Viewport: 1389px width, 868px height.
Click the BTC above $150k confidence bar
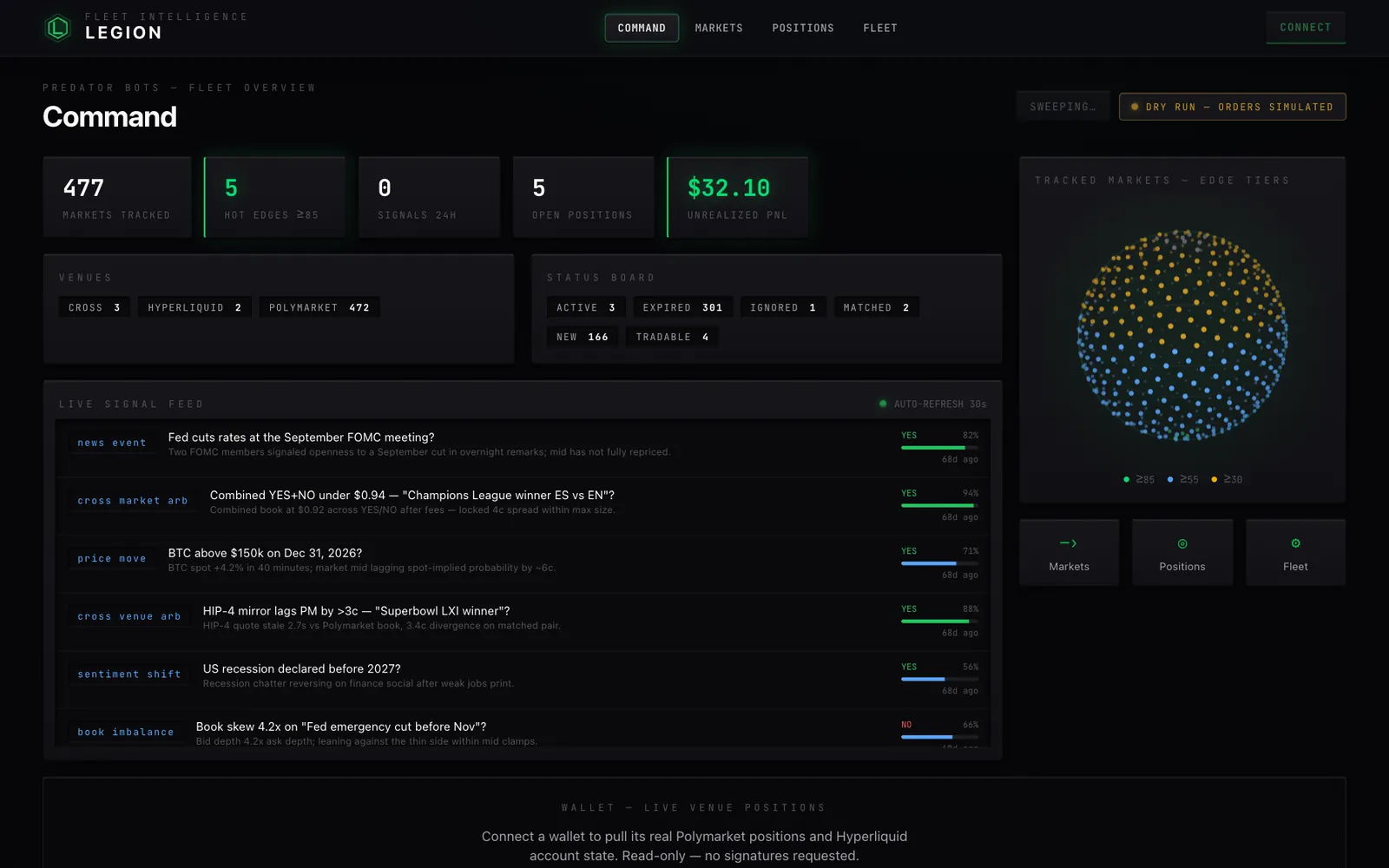tap(939, 563)
